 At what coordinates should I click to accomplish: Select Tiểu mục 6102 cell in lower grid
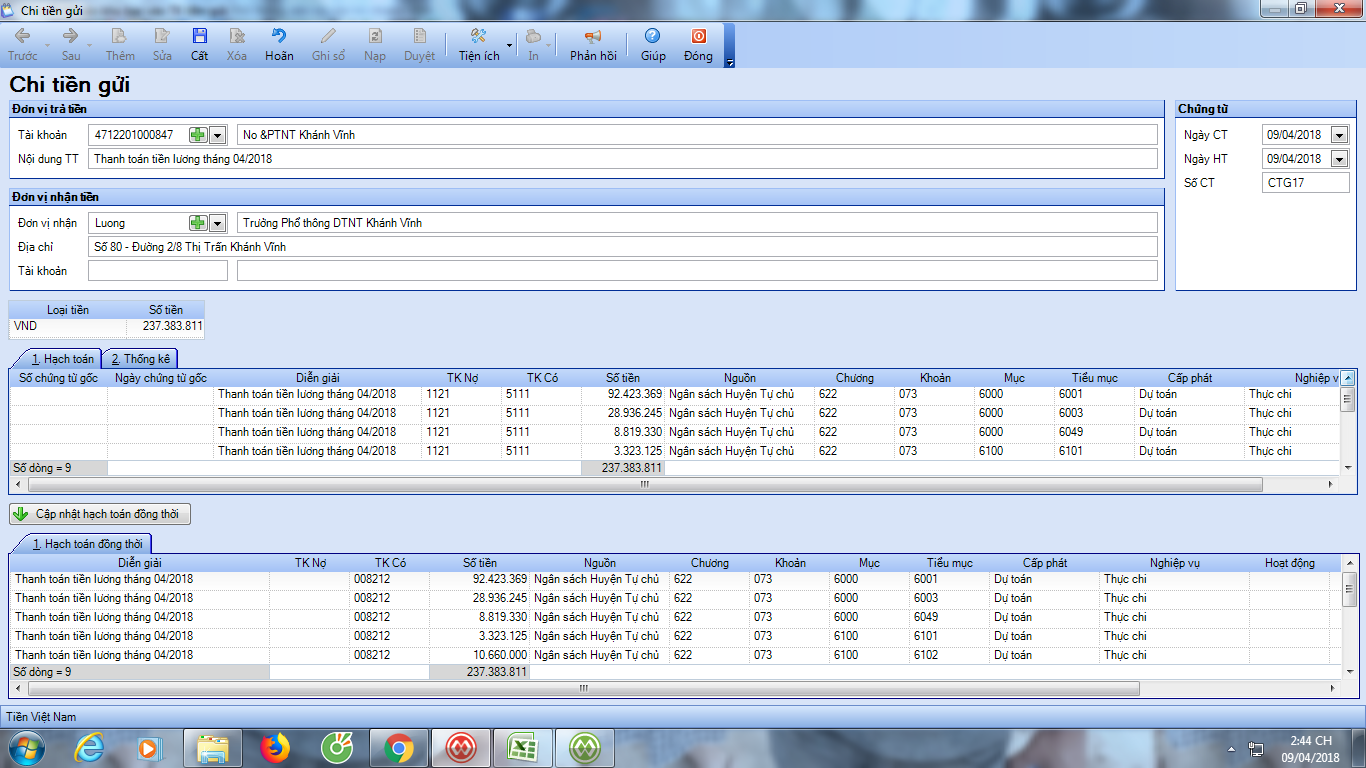coord(949,655)
